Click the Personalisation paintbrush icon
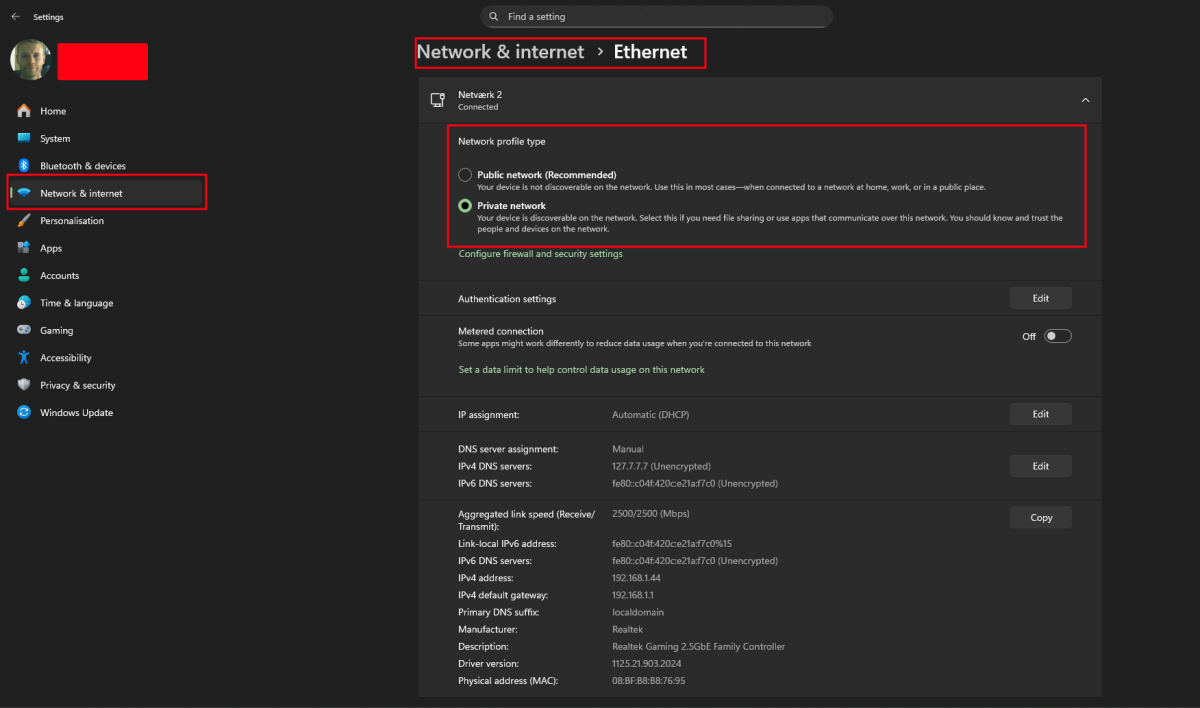 pos(24,221)
